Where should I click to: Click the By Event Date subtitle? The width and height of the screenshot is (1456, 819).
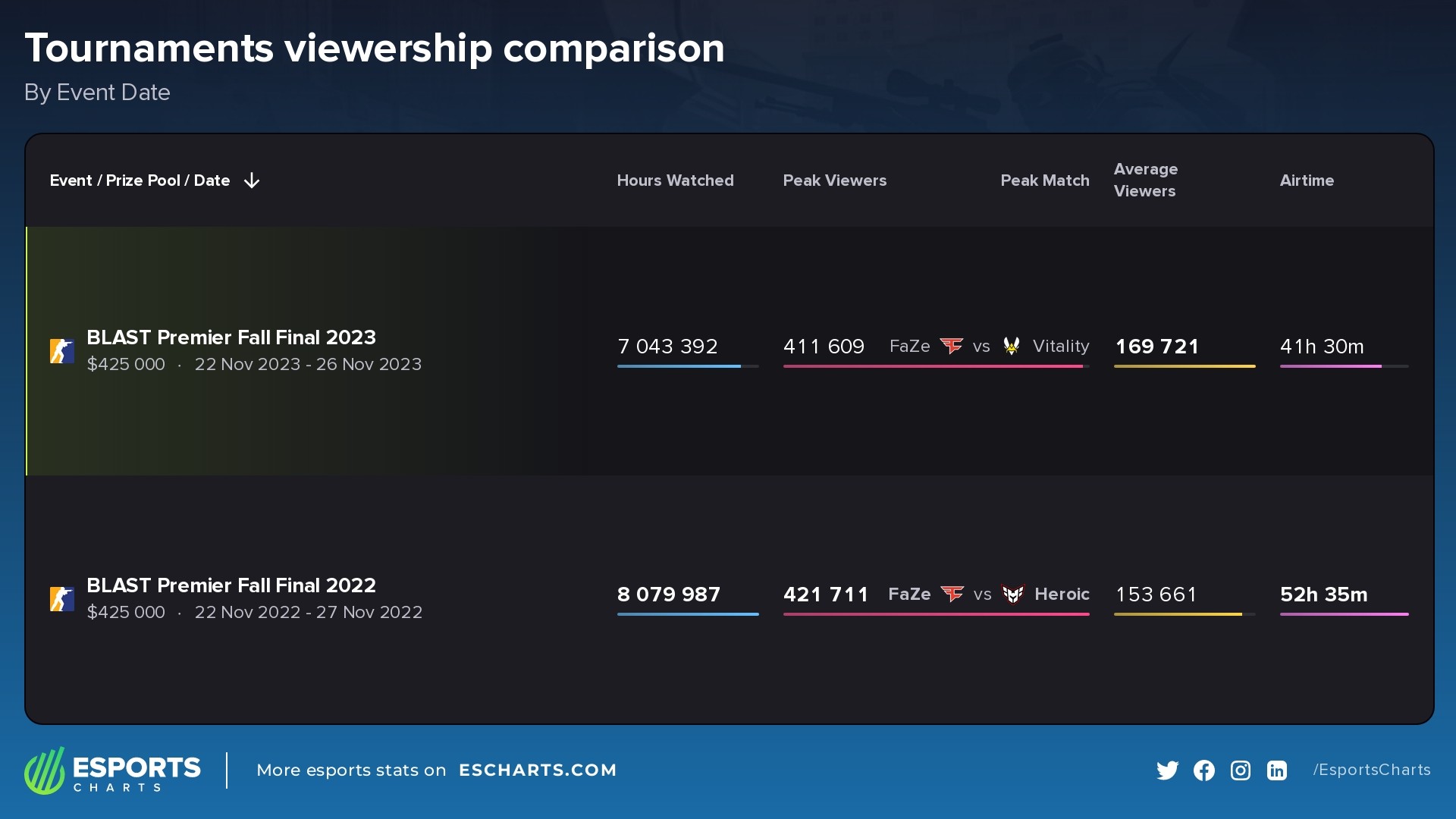97,93
